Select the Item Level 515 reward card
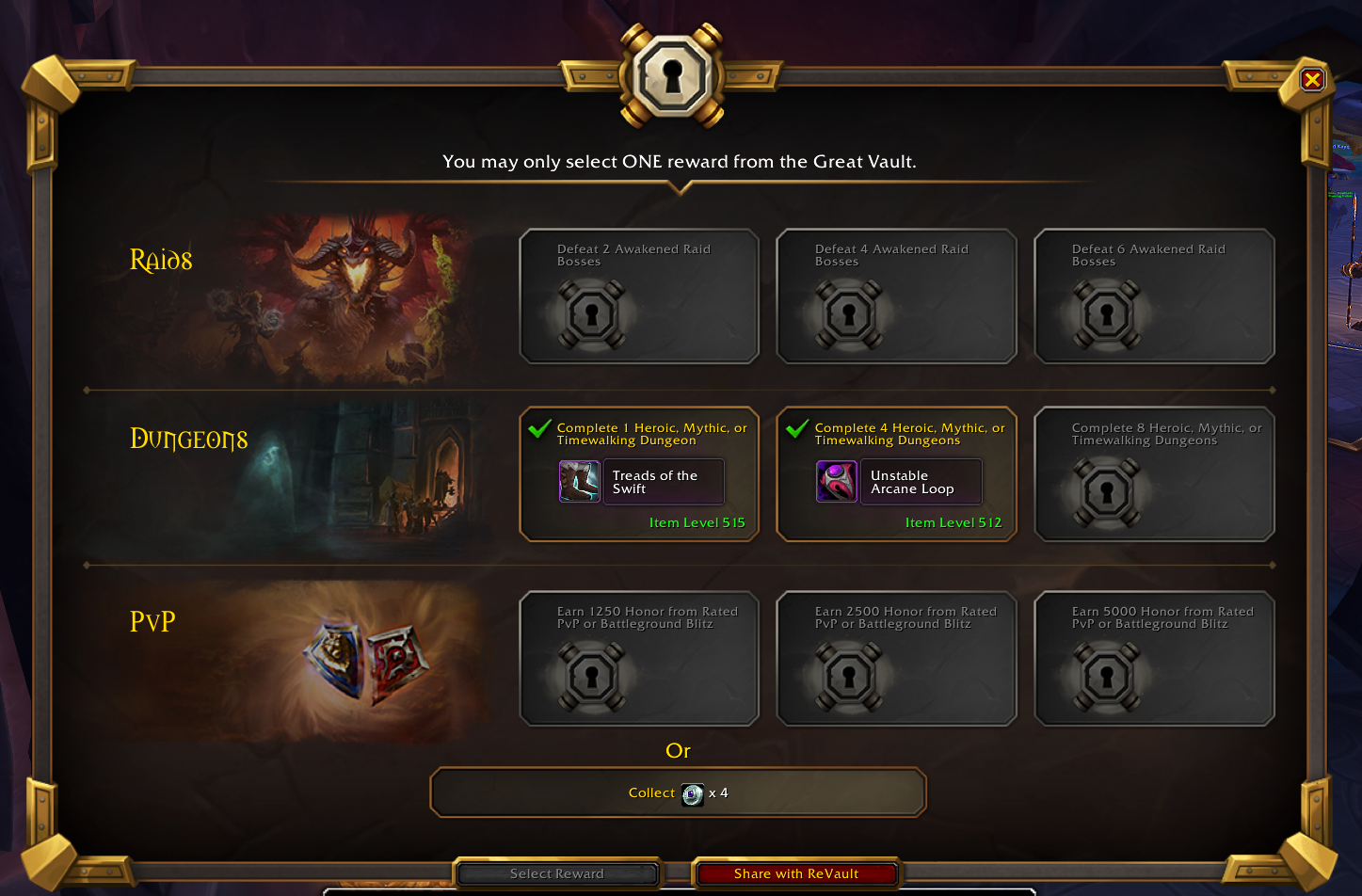The image size is (1362, 896). point(639,474)
